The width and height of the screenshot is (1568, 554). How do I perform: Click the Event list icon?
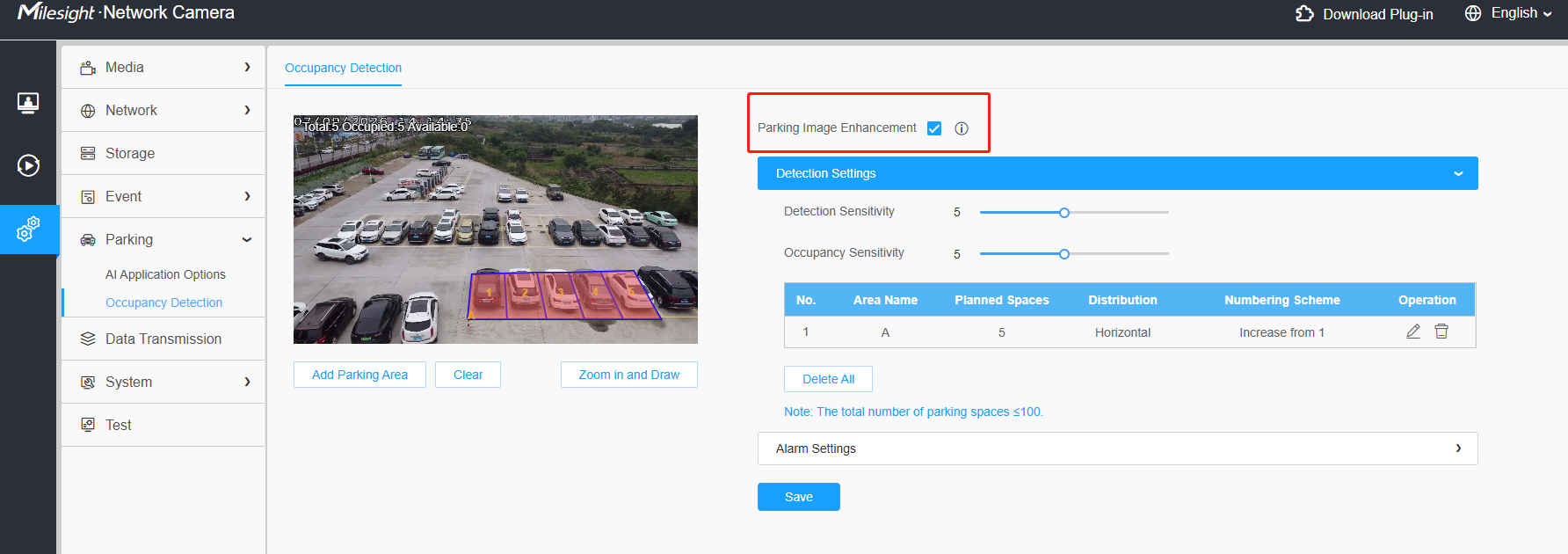click(x=88, y=197)
